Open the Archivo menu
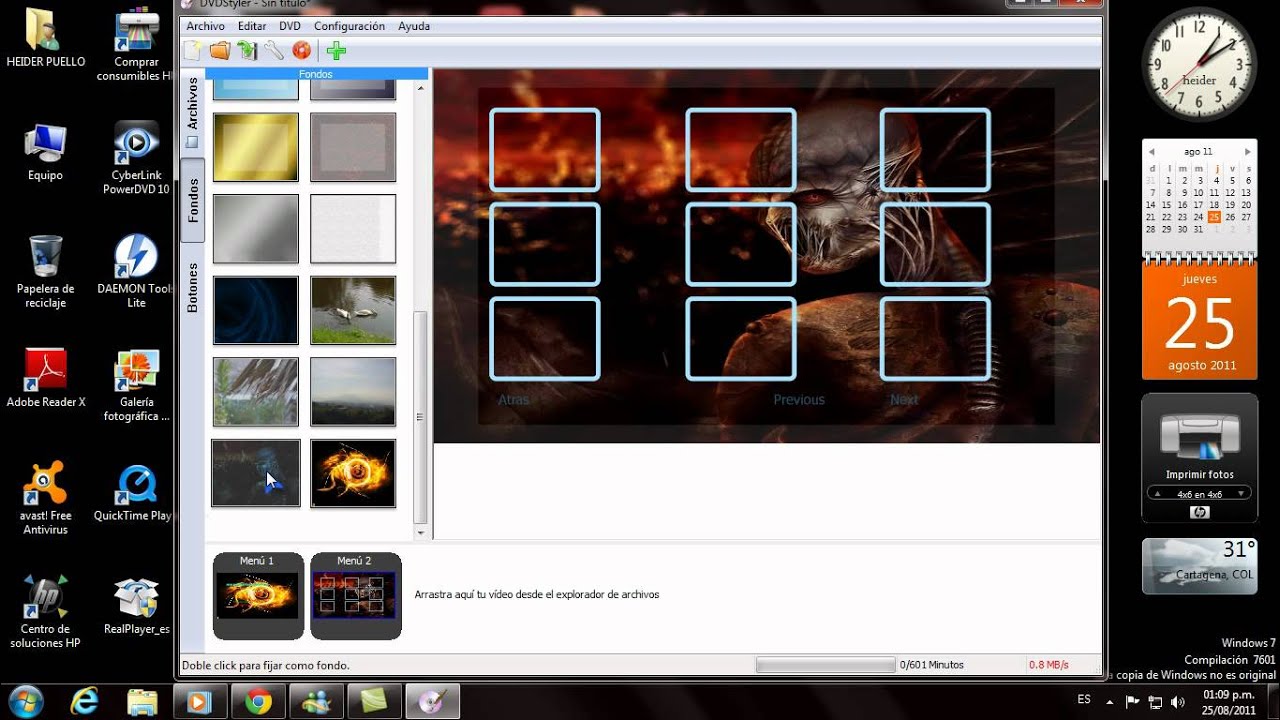This screenshot has height=720, width=1280. tap(205, 26)
